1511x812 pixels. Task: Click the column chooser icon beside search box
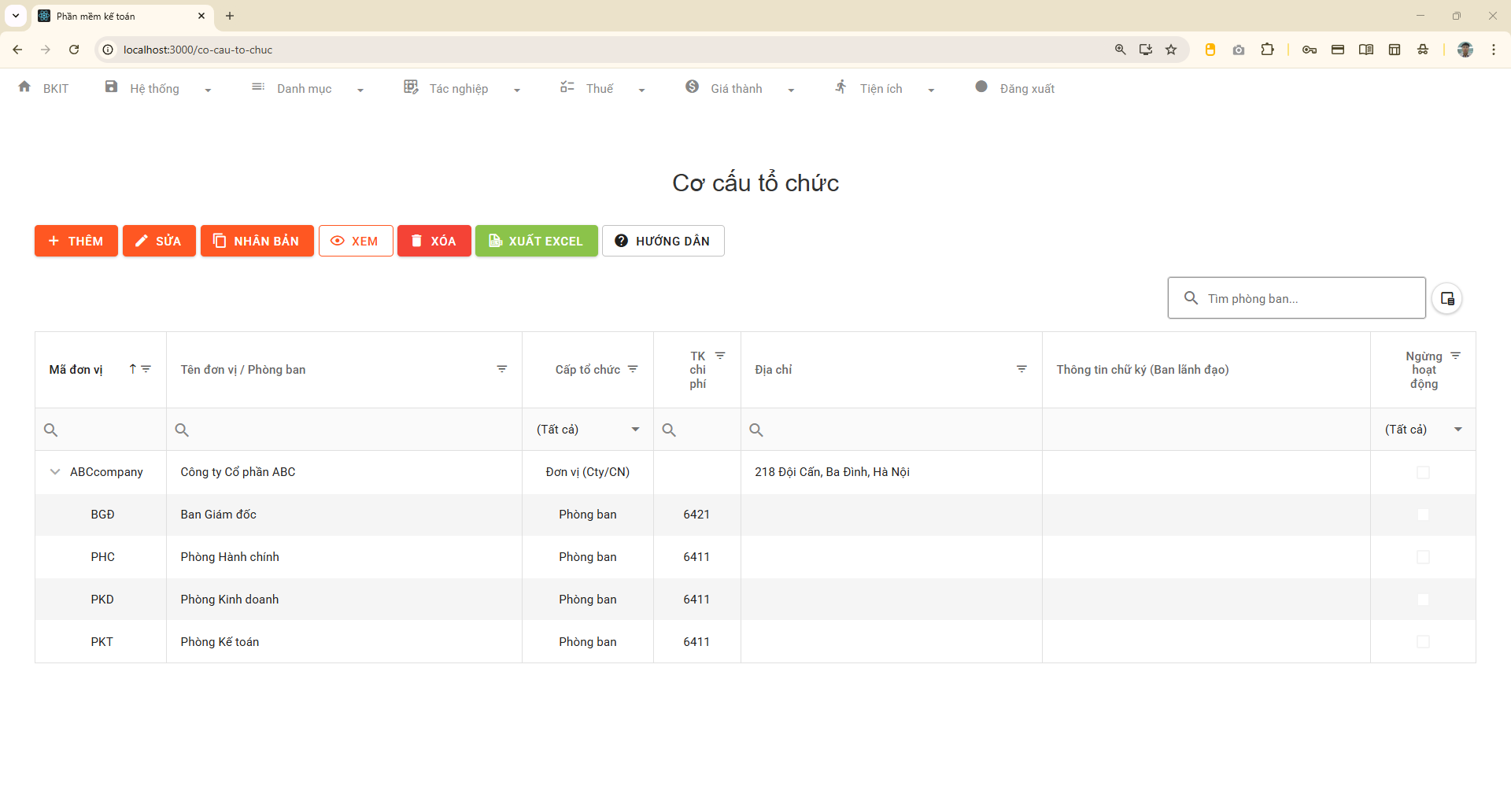[x=1446, y=298]
